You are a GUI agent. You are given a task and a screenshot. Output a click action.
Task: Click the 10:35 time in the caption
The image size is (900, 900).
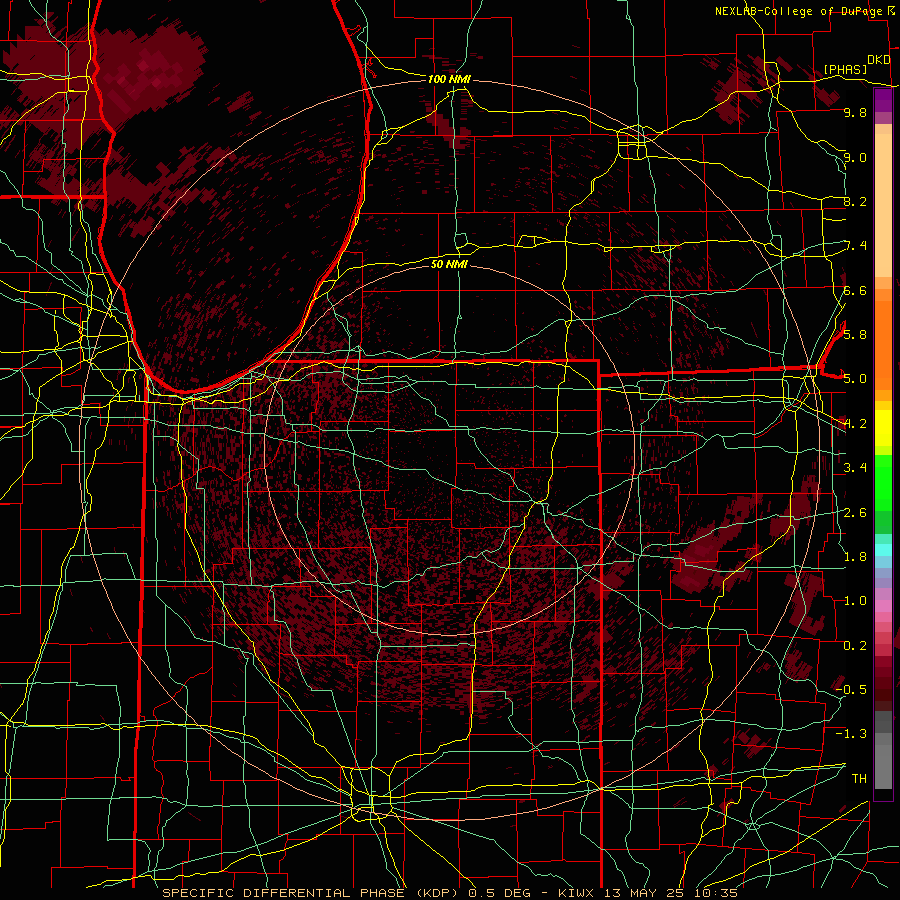pyautogui.click(x=715, y=893)
